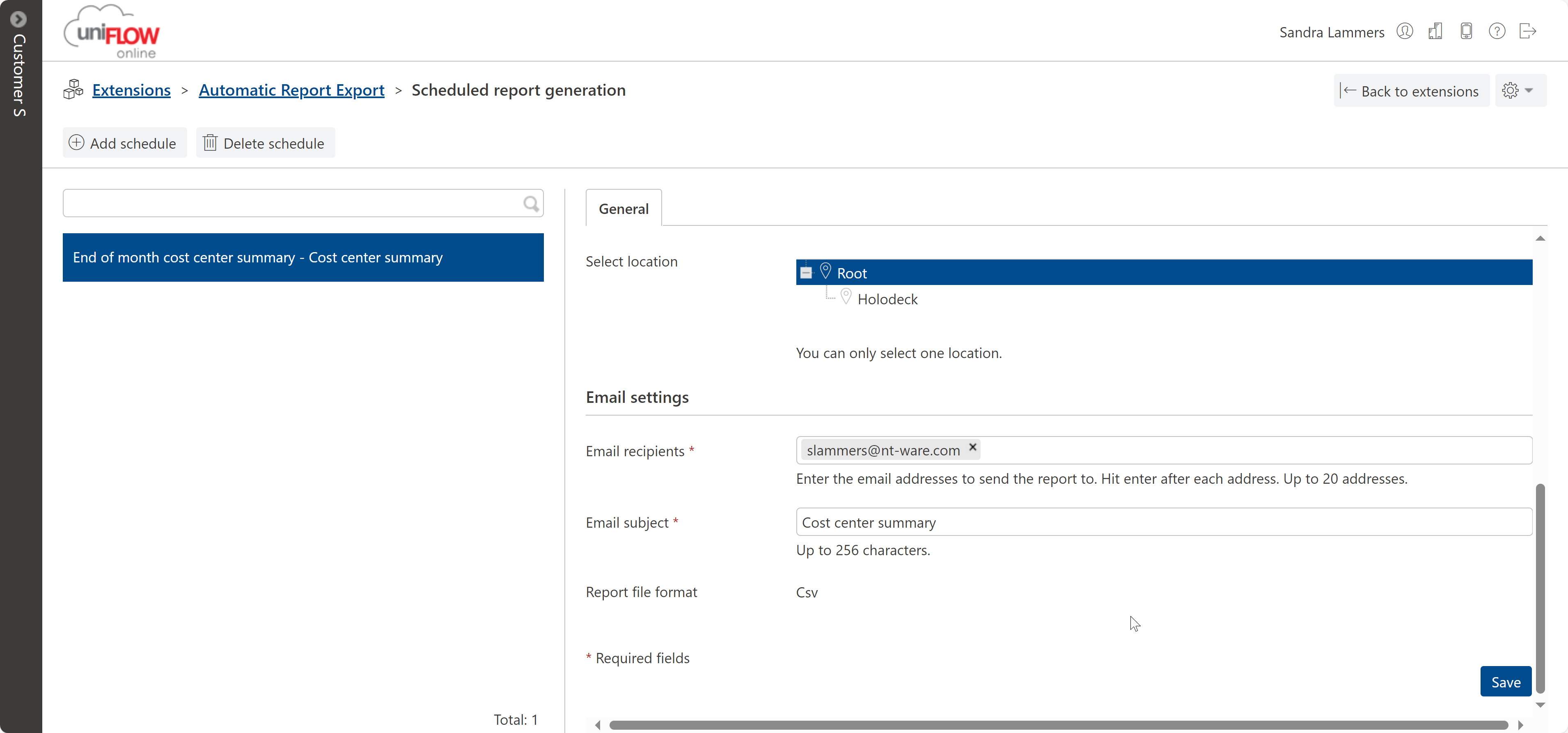This screenshot has height=733, width=1568.
Task: Click Delete schedule button
Action: tap(265, 143)
